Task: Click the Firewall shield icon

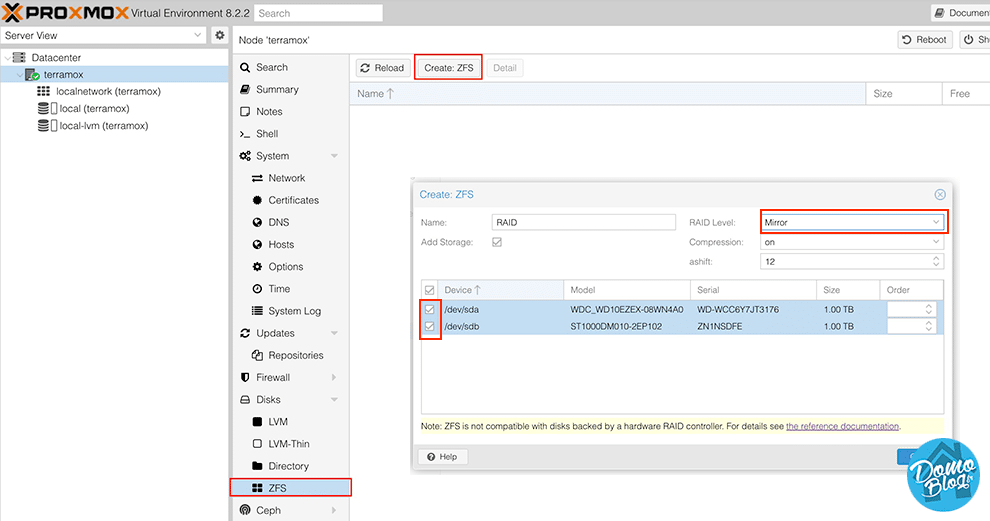Action: [245, 377]
